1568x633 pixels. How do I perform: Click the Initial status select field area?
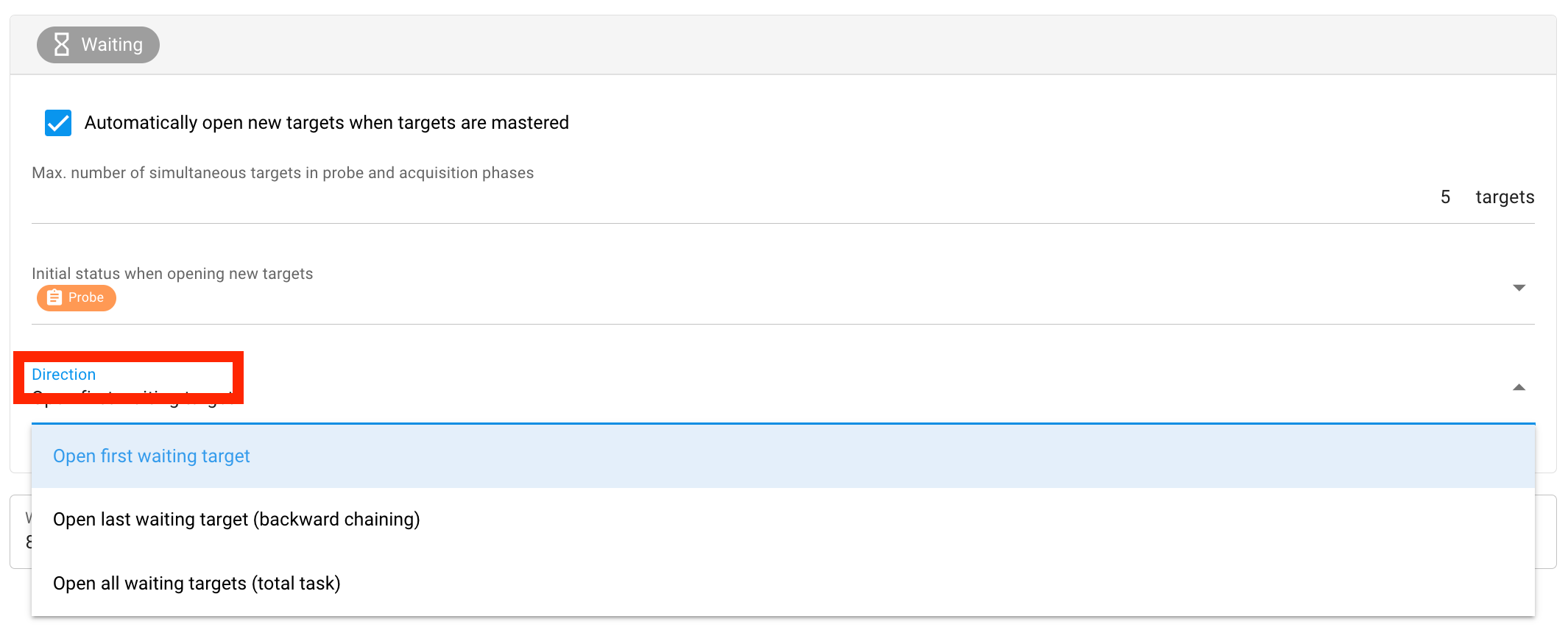736,298
